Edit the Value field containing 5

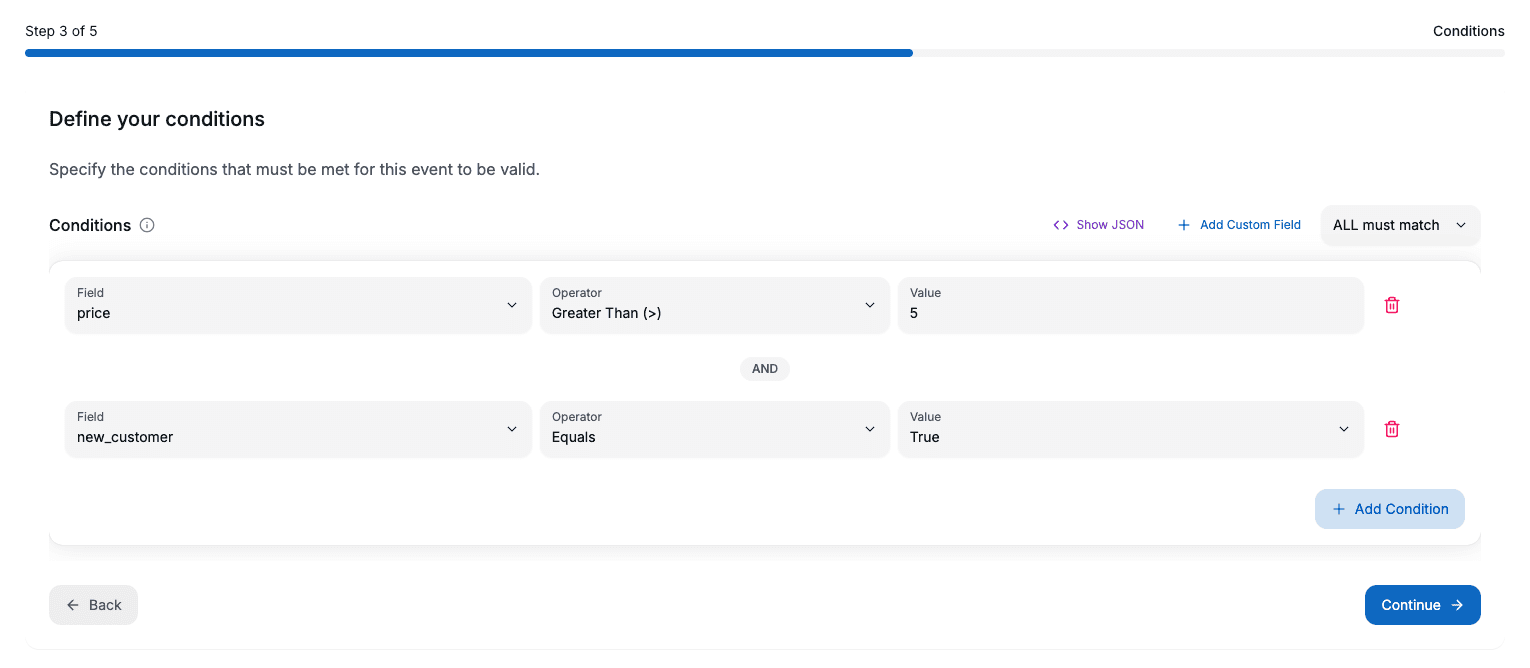pos(1130,305)
